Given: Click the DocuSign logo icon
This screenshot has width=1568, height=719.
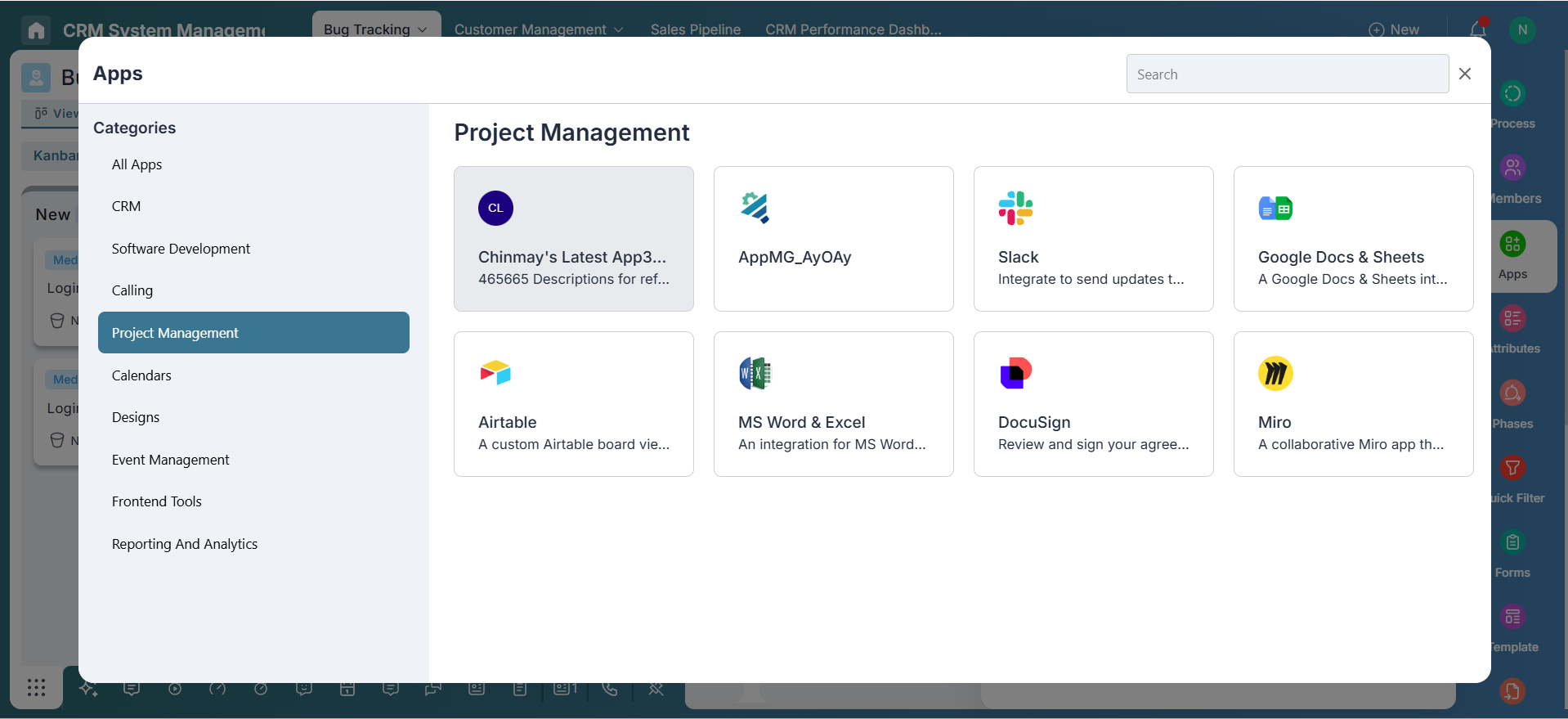Looking at the screenshot, I should [1015, 373].
